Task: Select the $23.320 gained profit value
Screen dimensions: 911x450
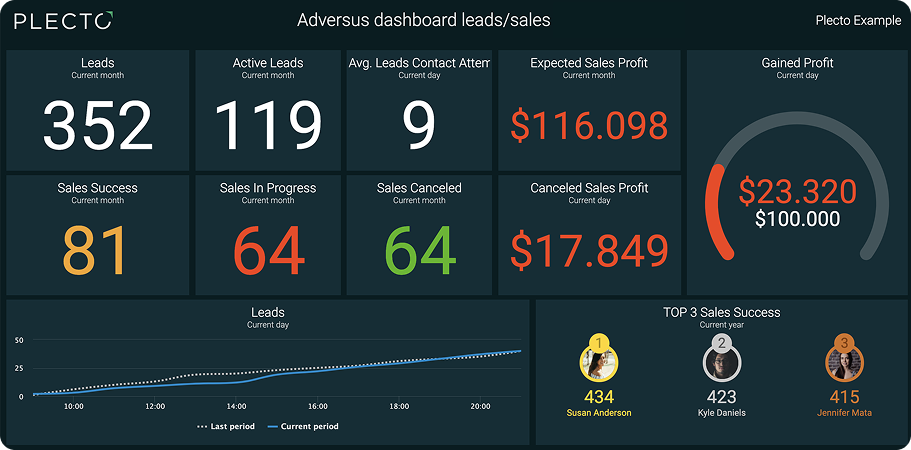Action: click(x=797, y=191)
